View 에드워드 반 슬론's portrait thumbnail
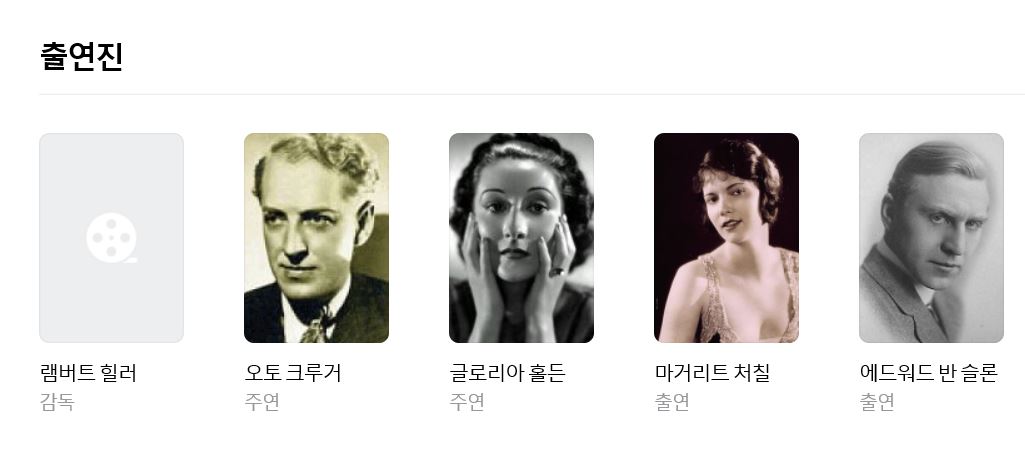The width and height of the screenshot is (1025, 457). point(931,238)
